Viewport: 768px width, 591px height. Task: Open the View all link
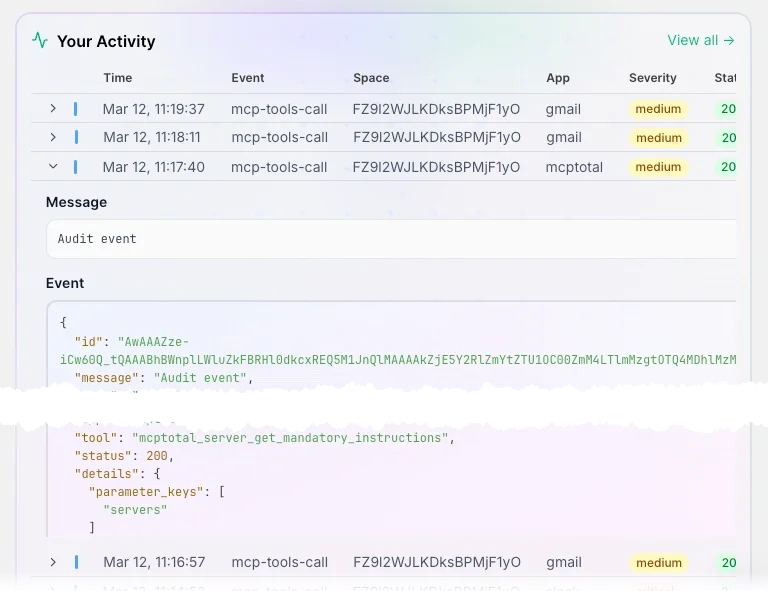point(701,40)
